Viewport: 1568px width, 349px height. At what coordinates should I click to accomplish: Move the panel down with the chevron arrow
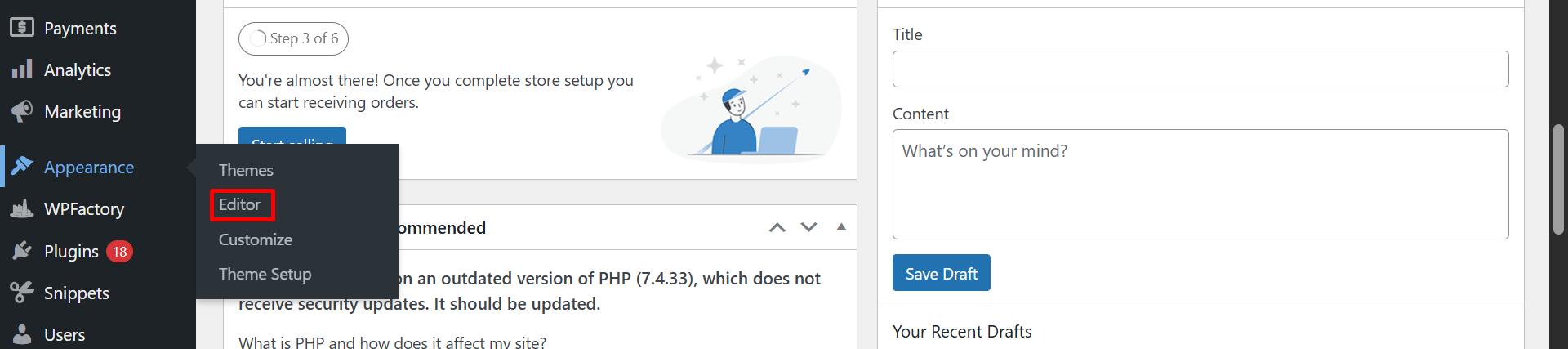click(808, 227)
